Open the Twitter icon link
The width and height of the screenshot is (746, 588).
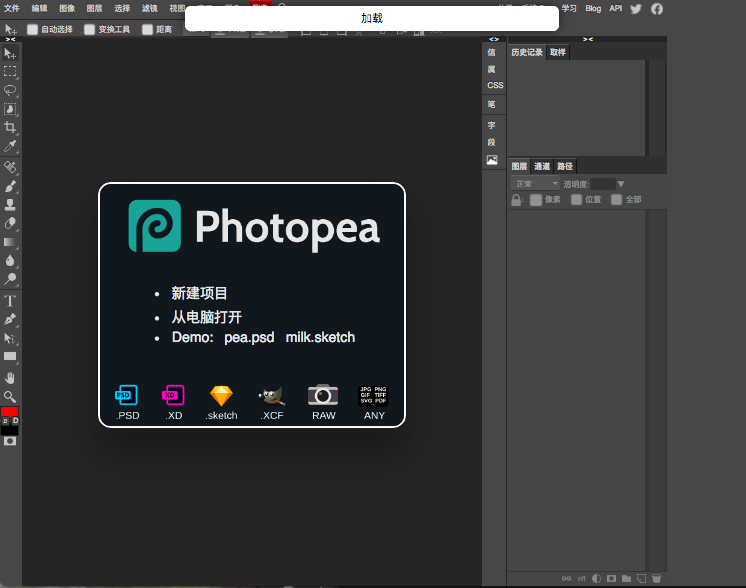point(636,9)
